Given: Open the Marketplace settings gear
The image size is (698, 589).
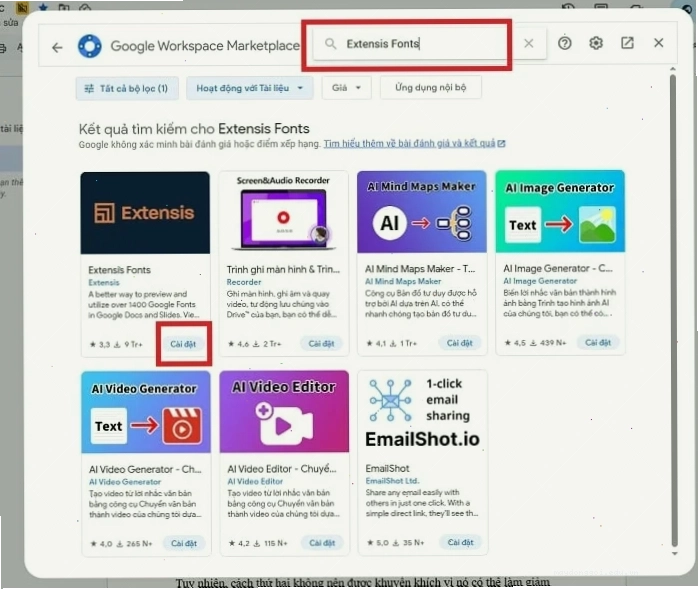Looking at the screenshot, I should [x=596, y=43].
